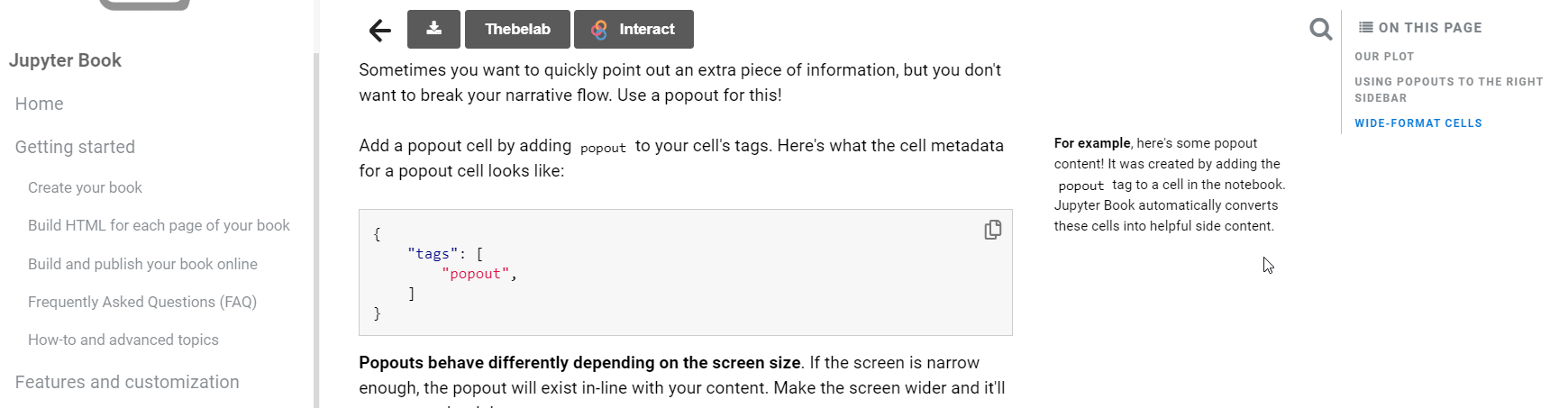
Task: Click the Jupyter Book title
Action: click(65, 60)
